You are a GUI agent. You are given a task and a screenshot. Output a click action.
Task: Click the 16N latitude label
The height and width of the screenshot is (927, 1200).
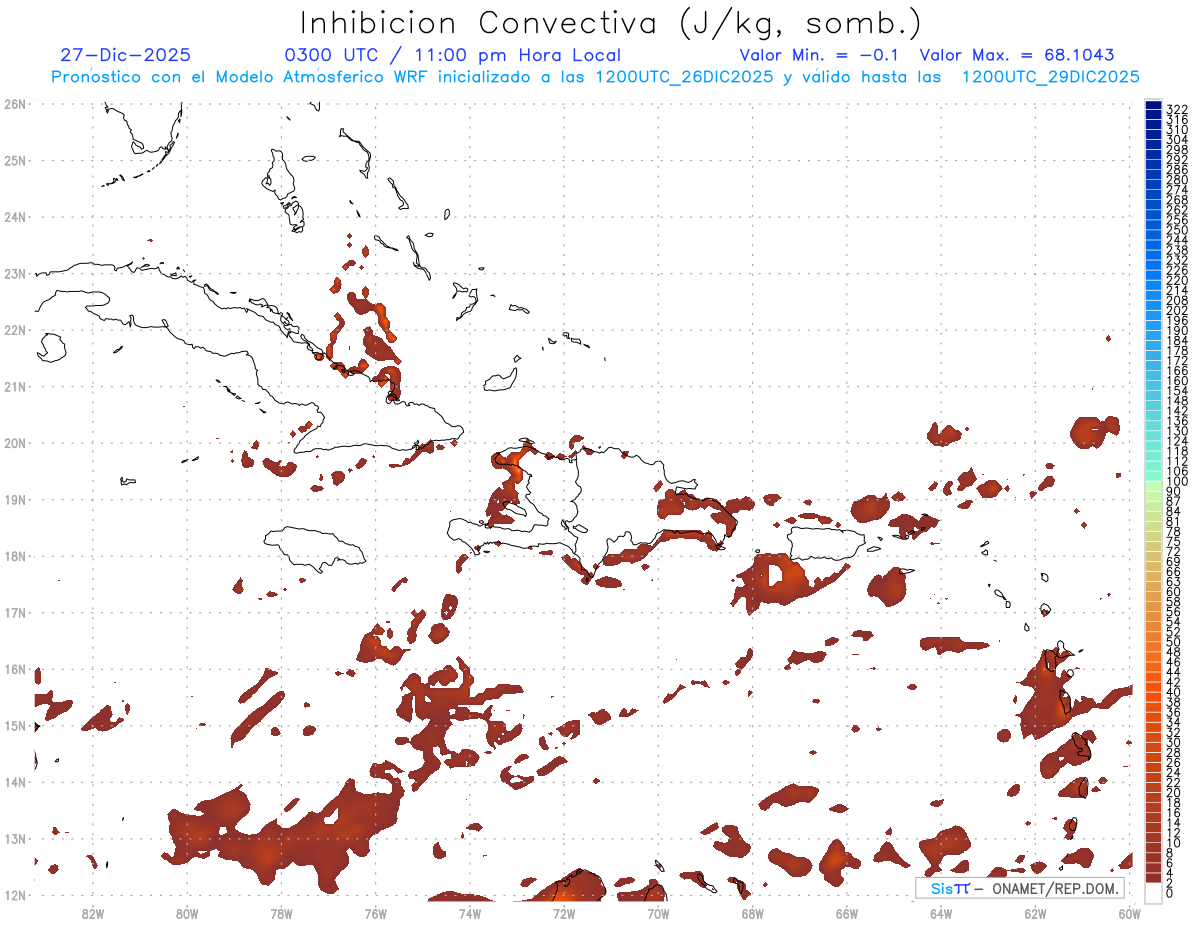15,669
